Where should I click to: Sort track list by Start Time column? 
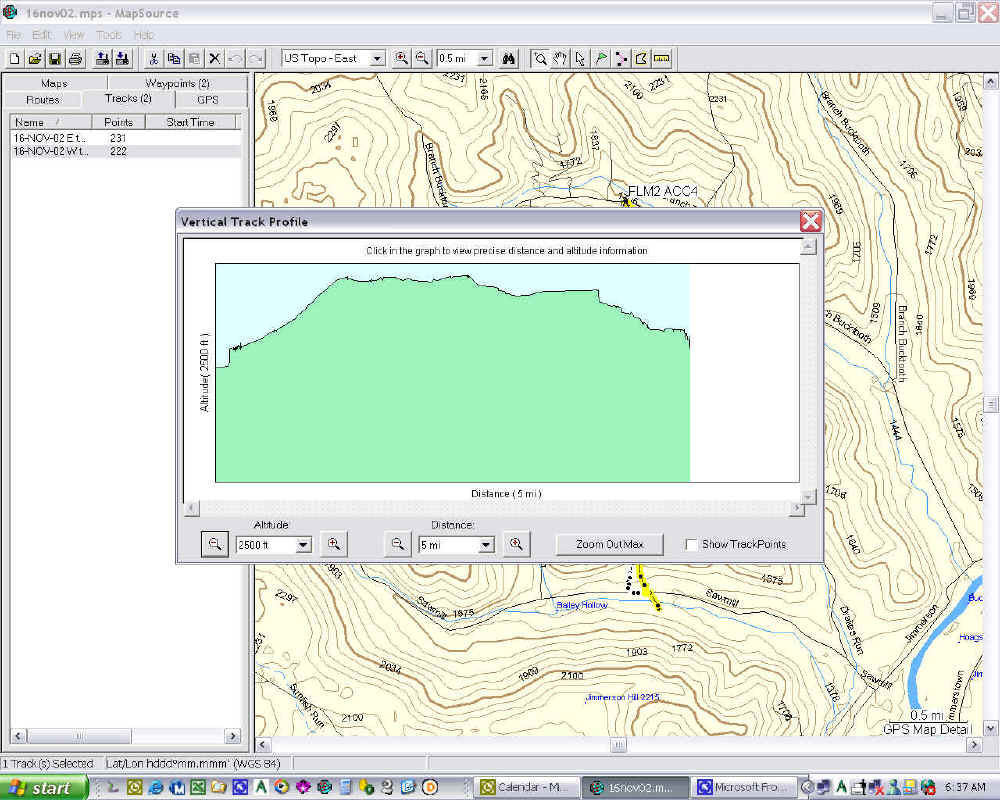[191, 122]
